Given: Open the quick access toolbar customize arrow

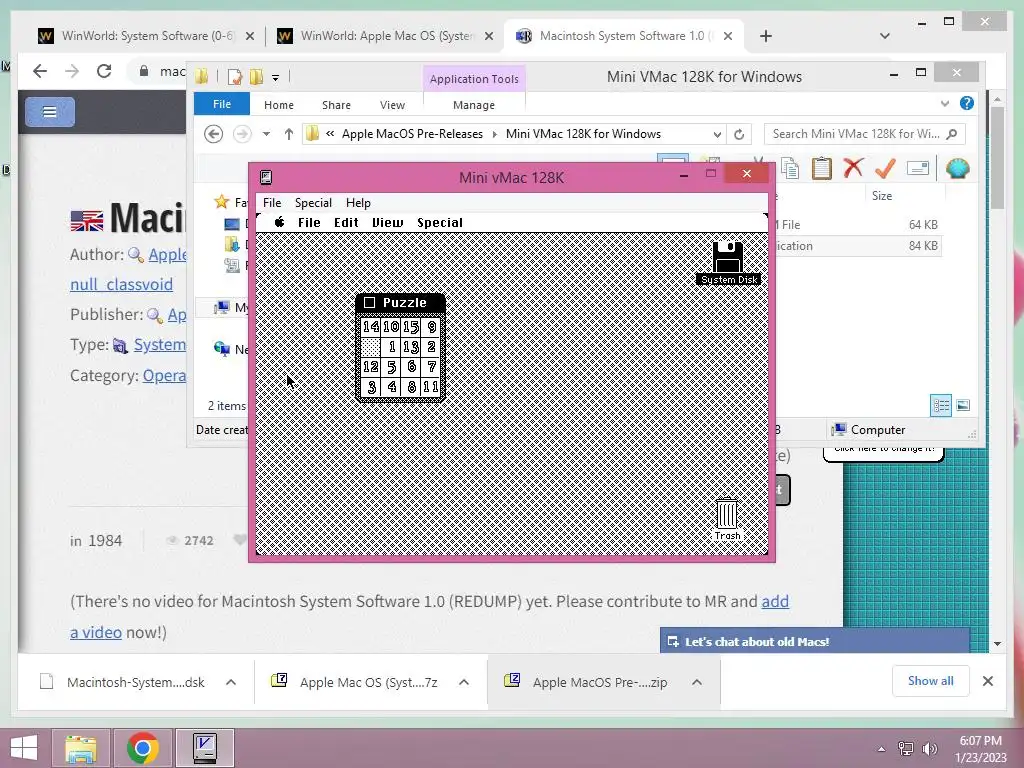Looking at the screenshot, I should click(276, 78).
